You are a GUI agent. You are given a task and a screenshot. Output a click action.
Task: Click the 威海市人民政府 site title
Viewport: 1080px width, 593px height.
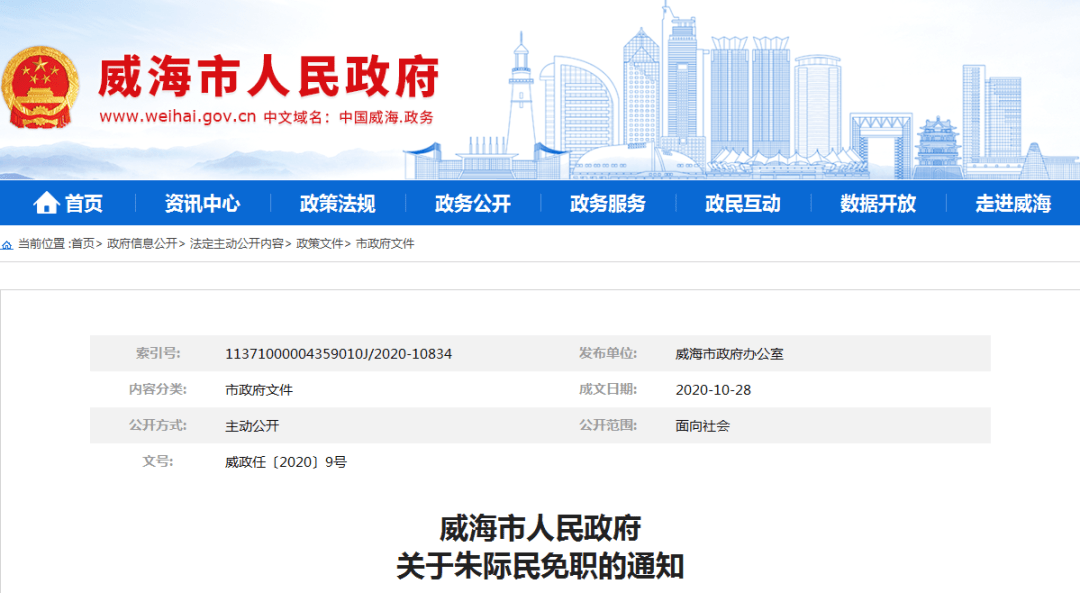pos(268,77)
